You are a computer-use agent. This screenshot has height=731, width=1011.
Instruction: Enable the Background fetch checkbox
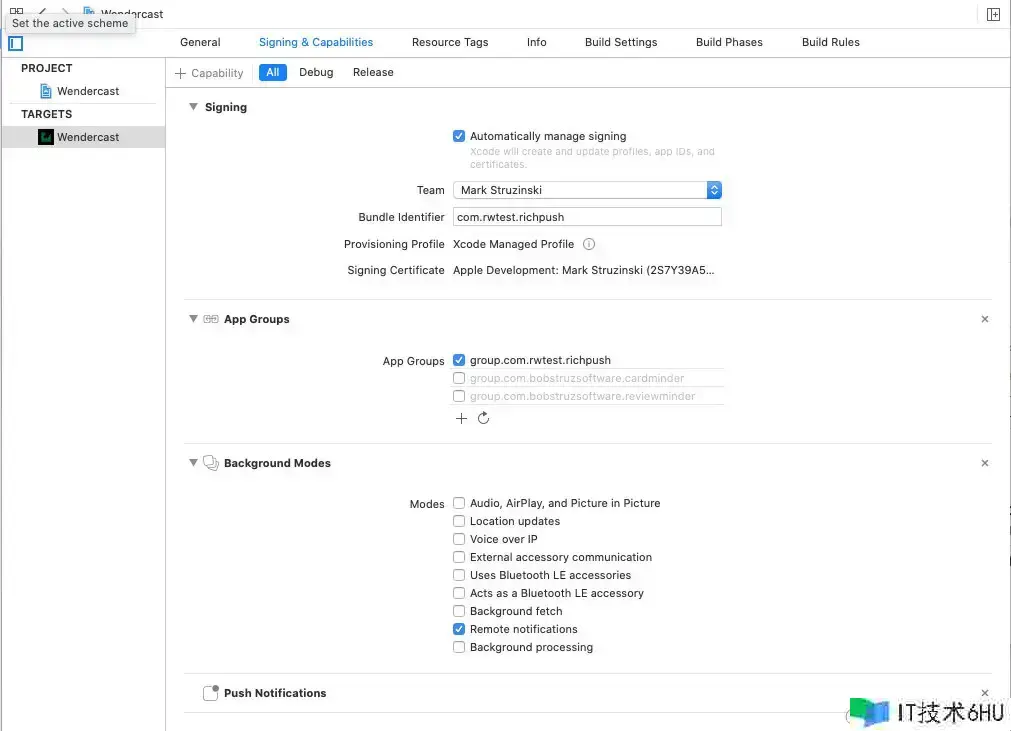(459, 611)
